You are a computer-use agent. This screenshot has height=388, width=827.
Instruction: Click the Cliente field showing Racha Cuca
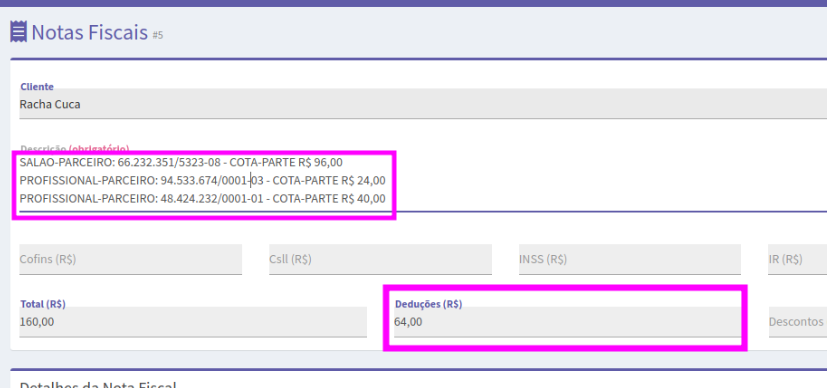[423, 104]
